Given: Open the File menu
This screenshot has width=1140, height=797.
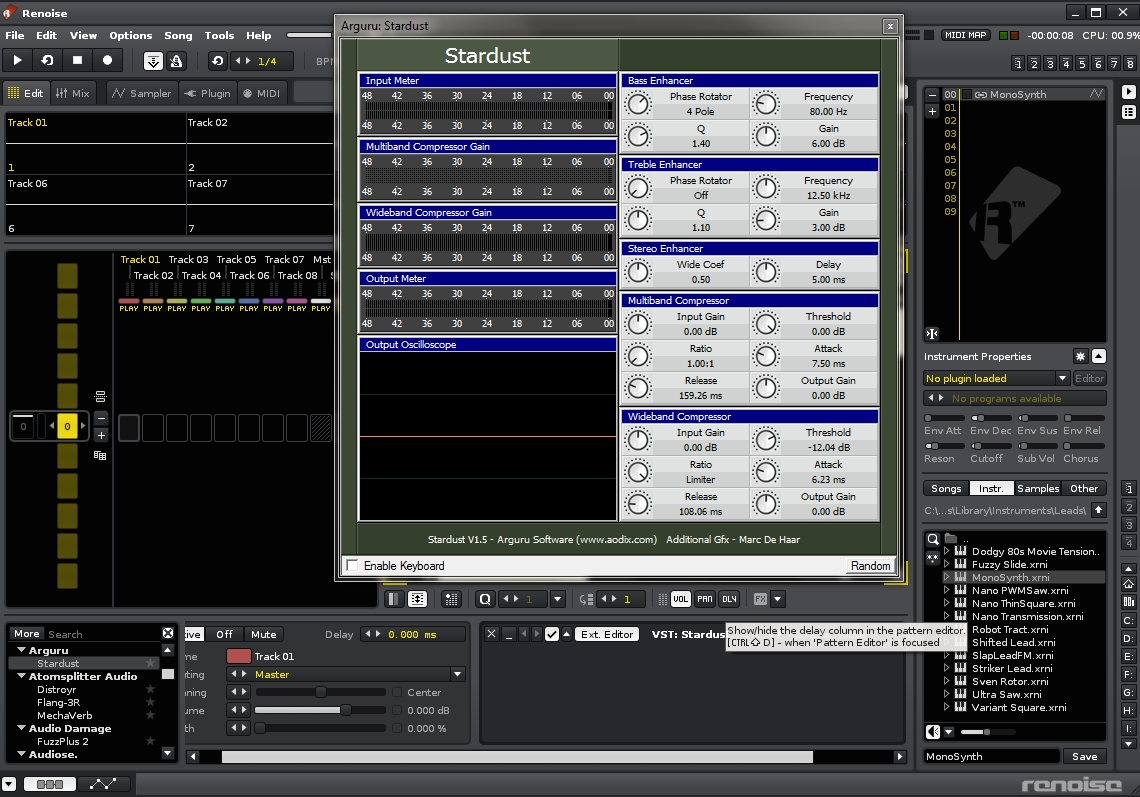Looking at the screenshot, I should [x=15, y=35].
